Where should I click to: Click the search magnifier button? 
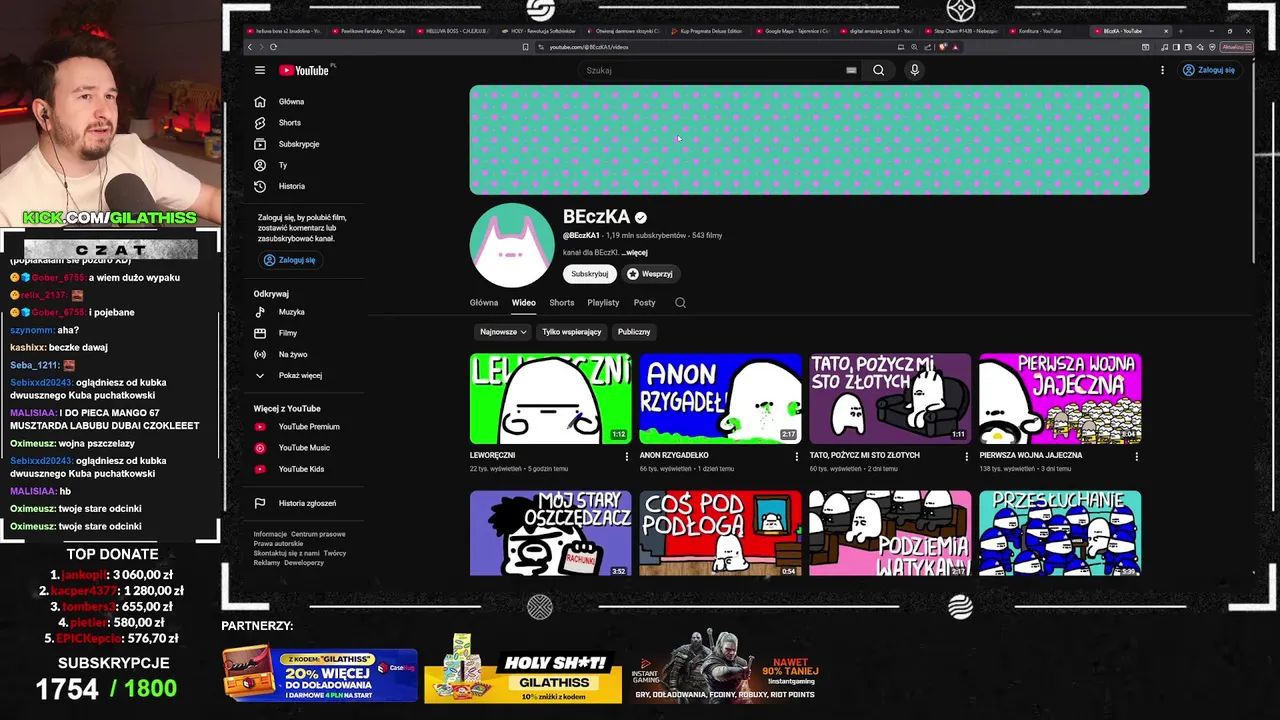(x=878, y=70)
